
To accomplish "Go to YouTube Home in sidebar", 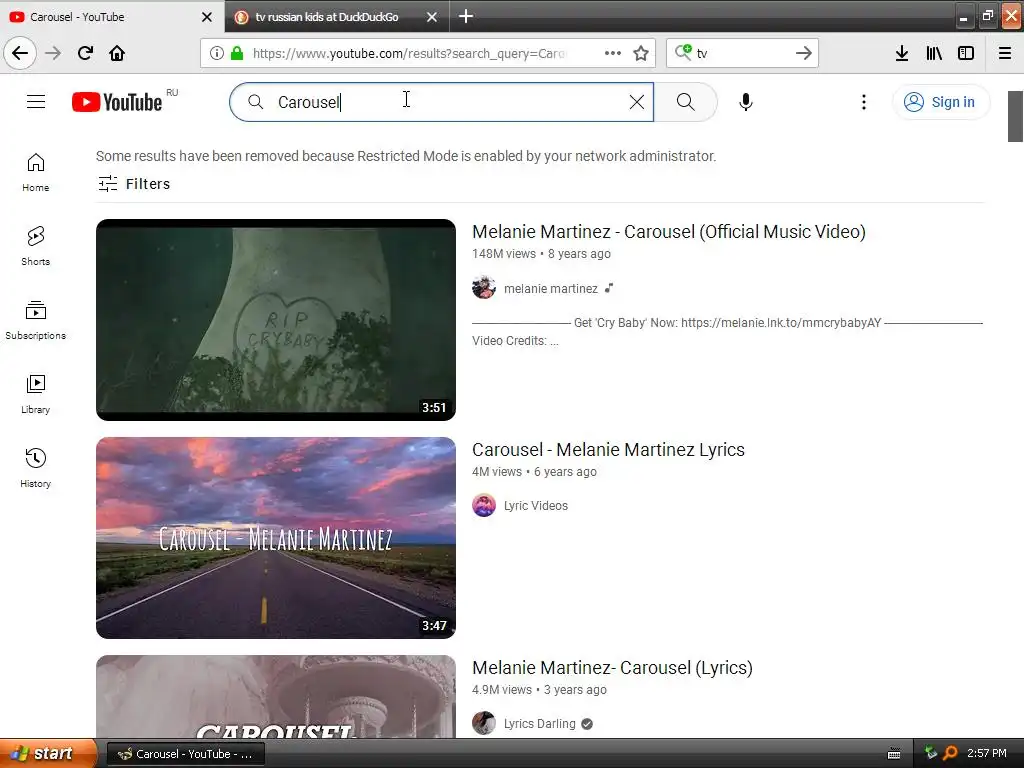I will pyautogui.click(x=36, y=172).
